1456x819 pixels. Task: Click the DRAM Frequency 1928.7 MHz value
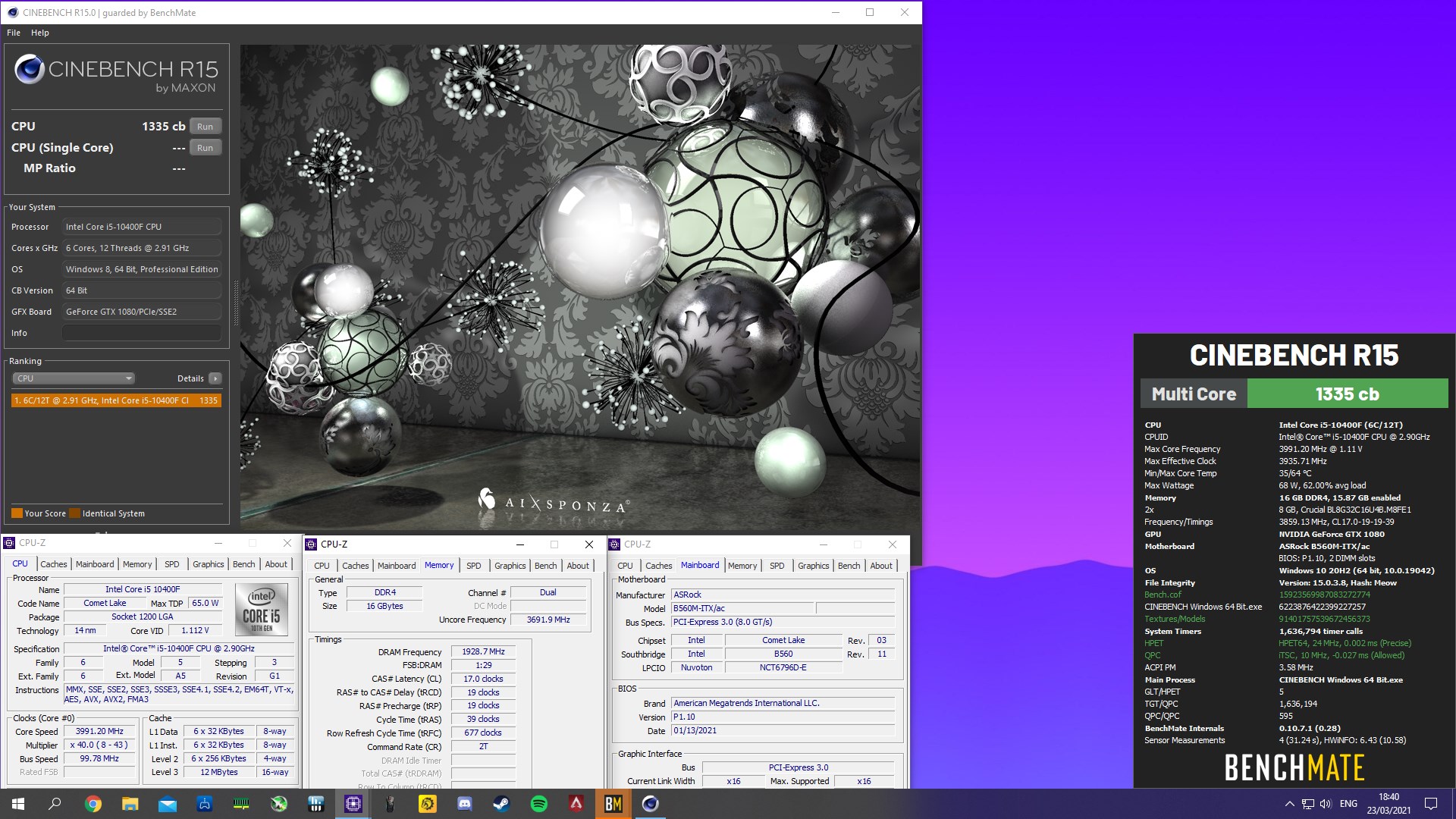coord(484,651)
